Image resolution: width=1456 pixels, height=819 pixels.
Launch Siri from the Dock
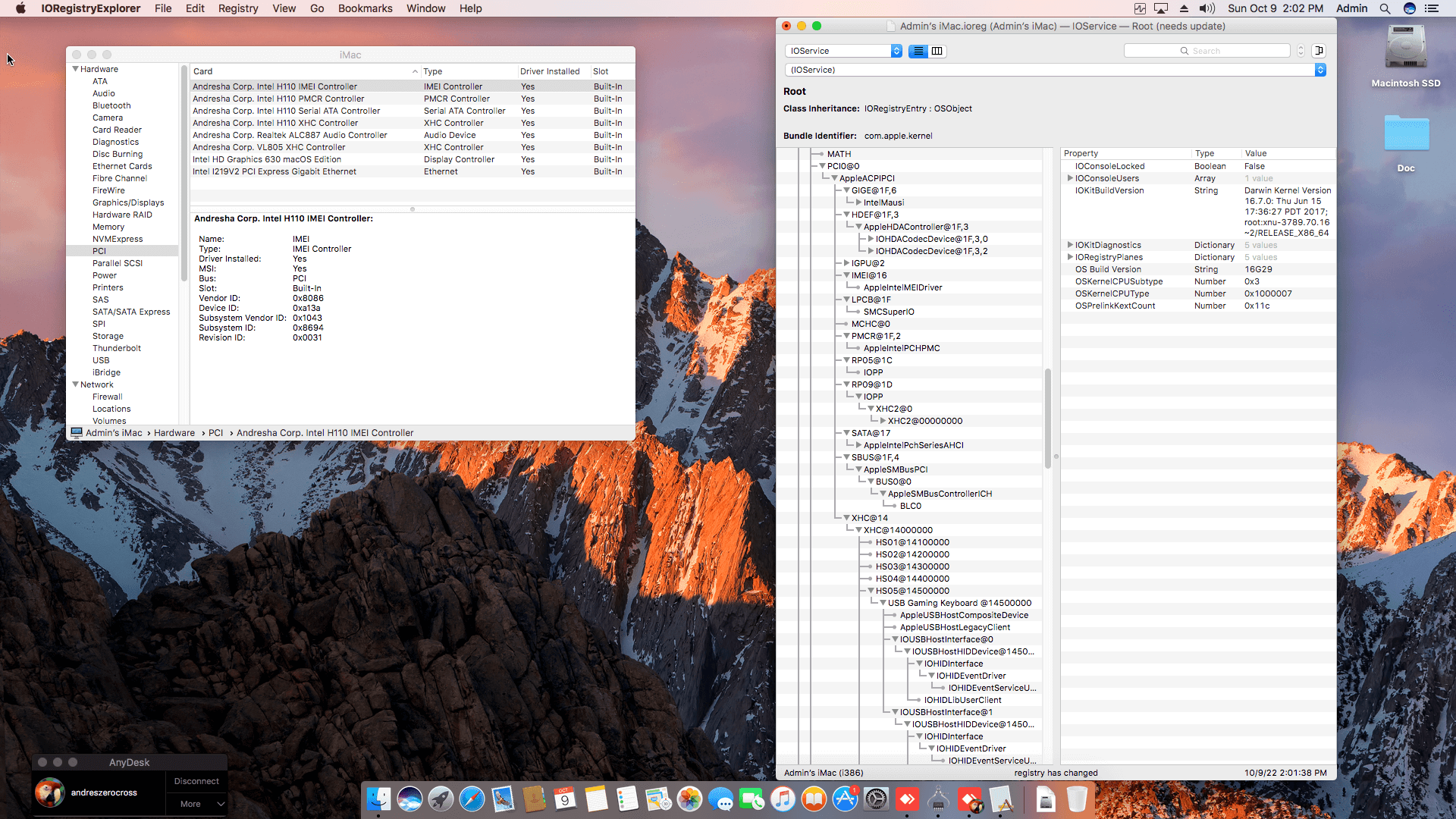click(x=409, y=799)
